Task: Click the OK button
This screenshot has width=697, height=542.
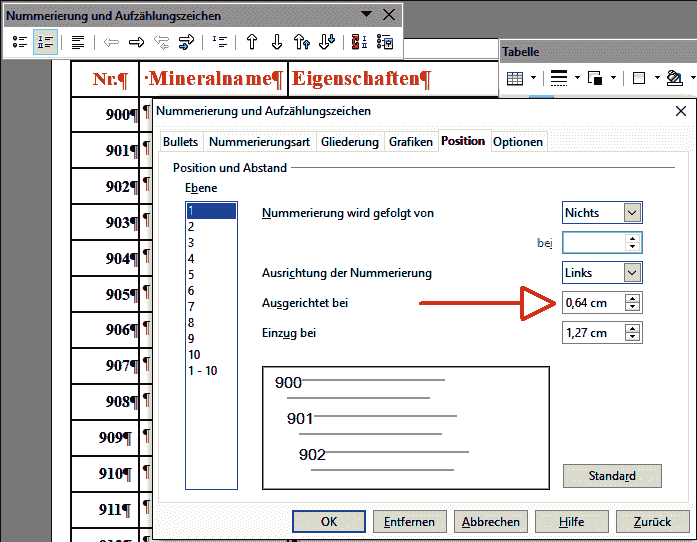Action: tap(329, 521)
